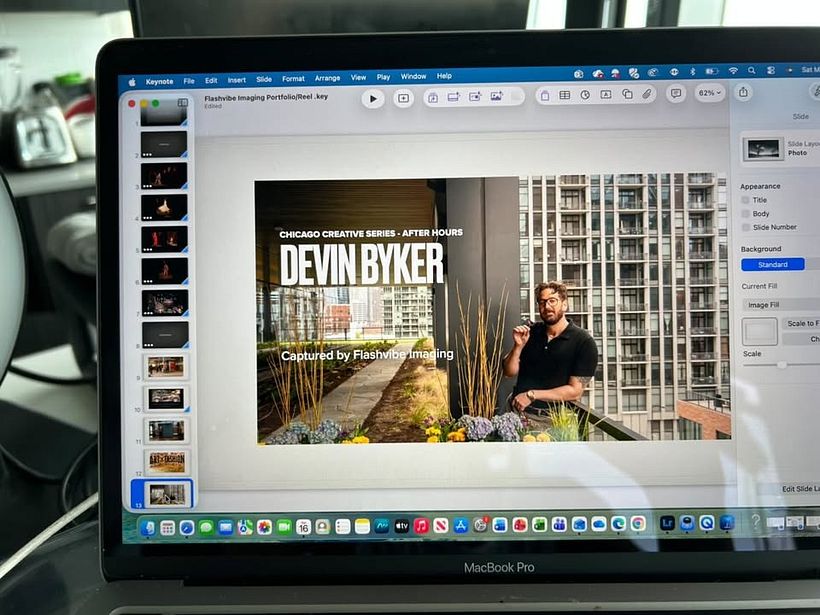
Task: Click the Captured by Flashvibe Imaging text
Action: pyautogui.click(x=367, y=355)
